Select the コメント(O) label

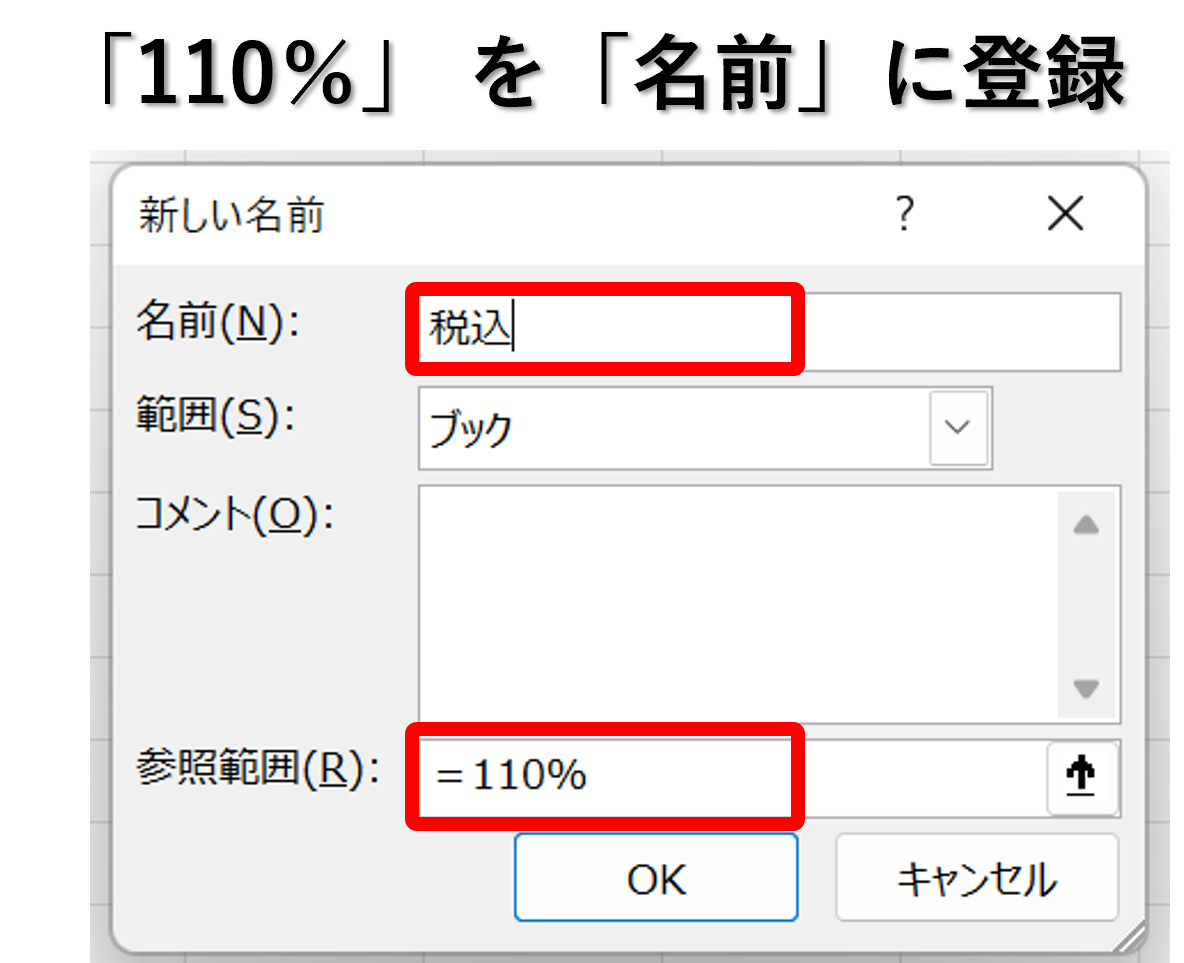click(x=235, y=516)
